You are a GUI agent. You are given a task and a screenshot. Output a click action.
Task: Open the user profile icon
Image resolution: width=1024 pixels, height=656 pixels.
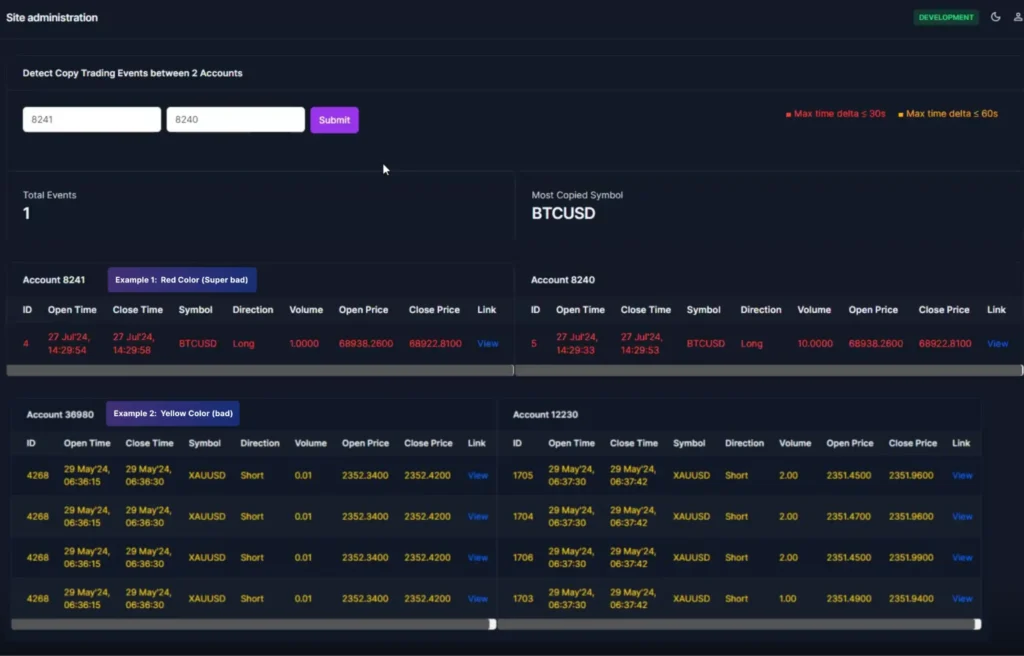pos(1018,17)
